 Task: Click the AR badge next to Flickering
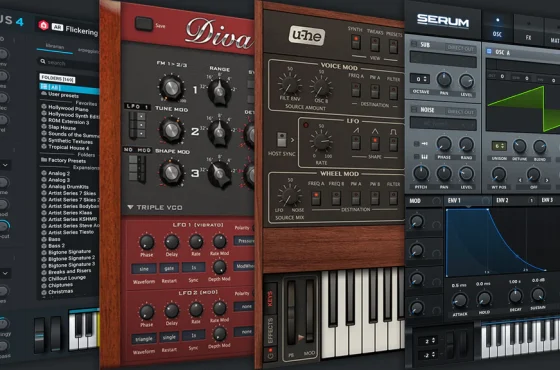[57, 27]
